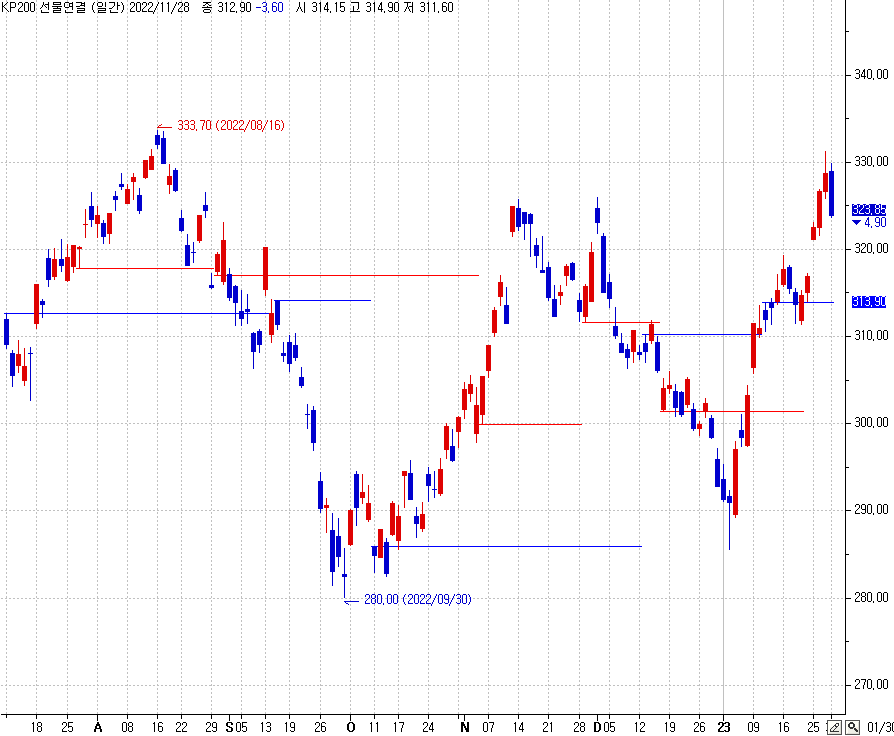Click the blue current price tag 323.85

(x=868, y=209)
